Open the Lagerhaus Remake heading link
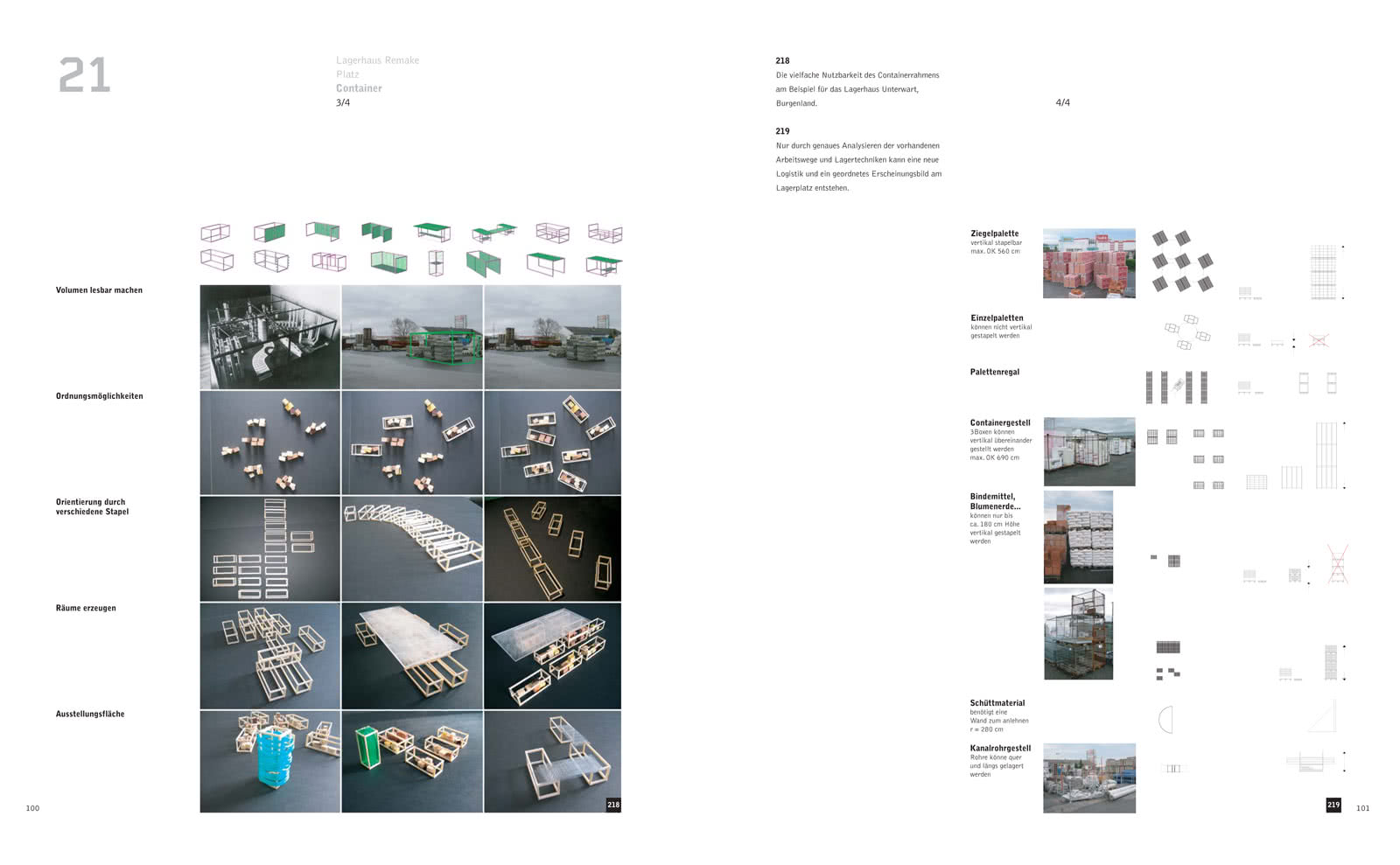Image resolution: width=1400 pixels, height=865 pixels. [x=377, y=60]
